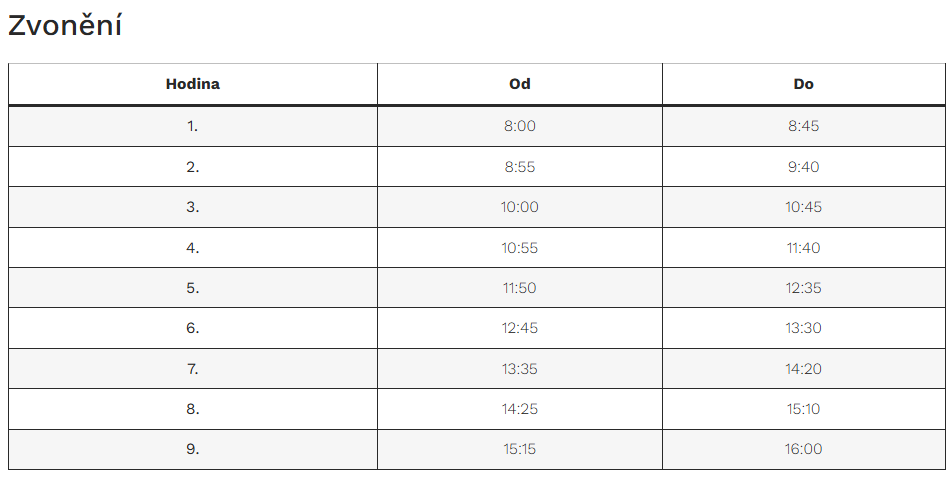The image size is (949, 487).
Task: Click the Zvonění page heading
Action: click(65, 27)
